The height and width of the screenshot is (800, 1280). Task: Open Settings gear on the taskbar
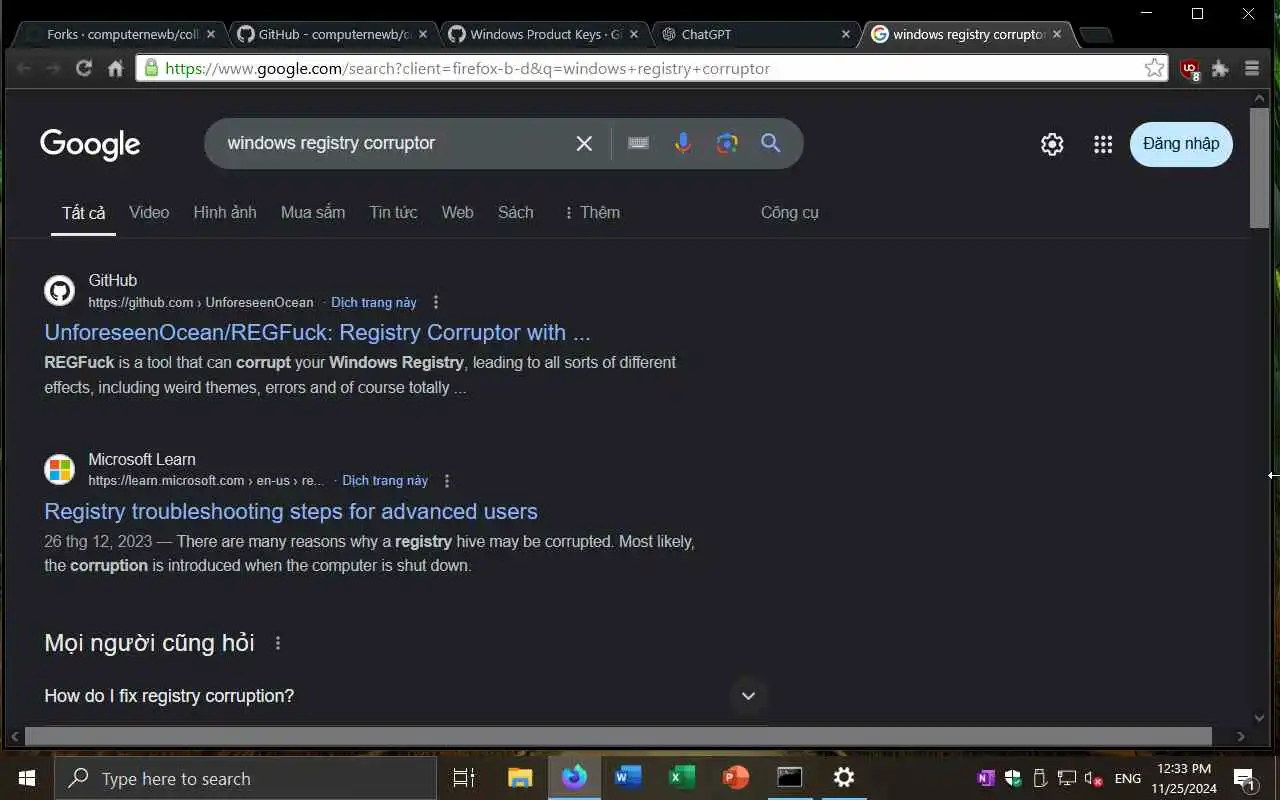(844, 778)
